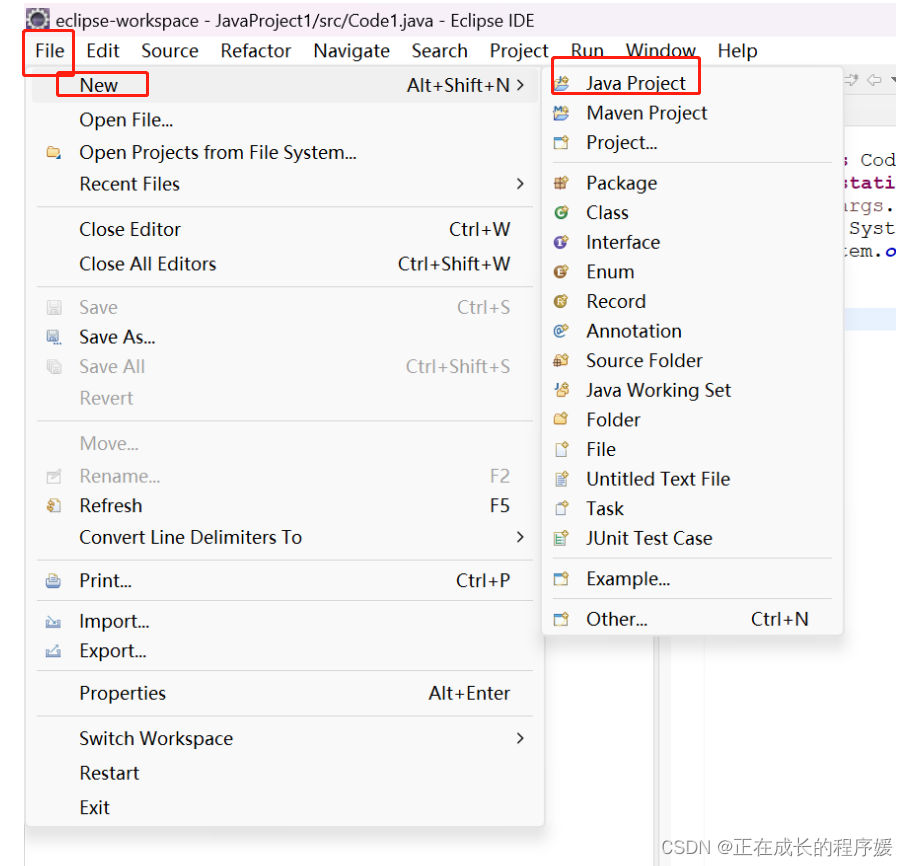Viewport: 908px width, 866px height.
Task: Click the Folder icon in New submenu
Action: coord(561,419)
